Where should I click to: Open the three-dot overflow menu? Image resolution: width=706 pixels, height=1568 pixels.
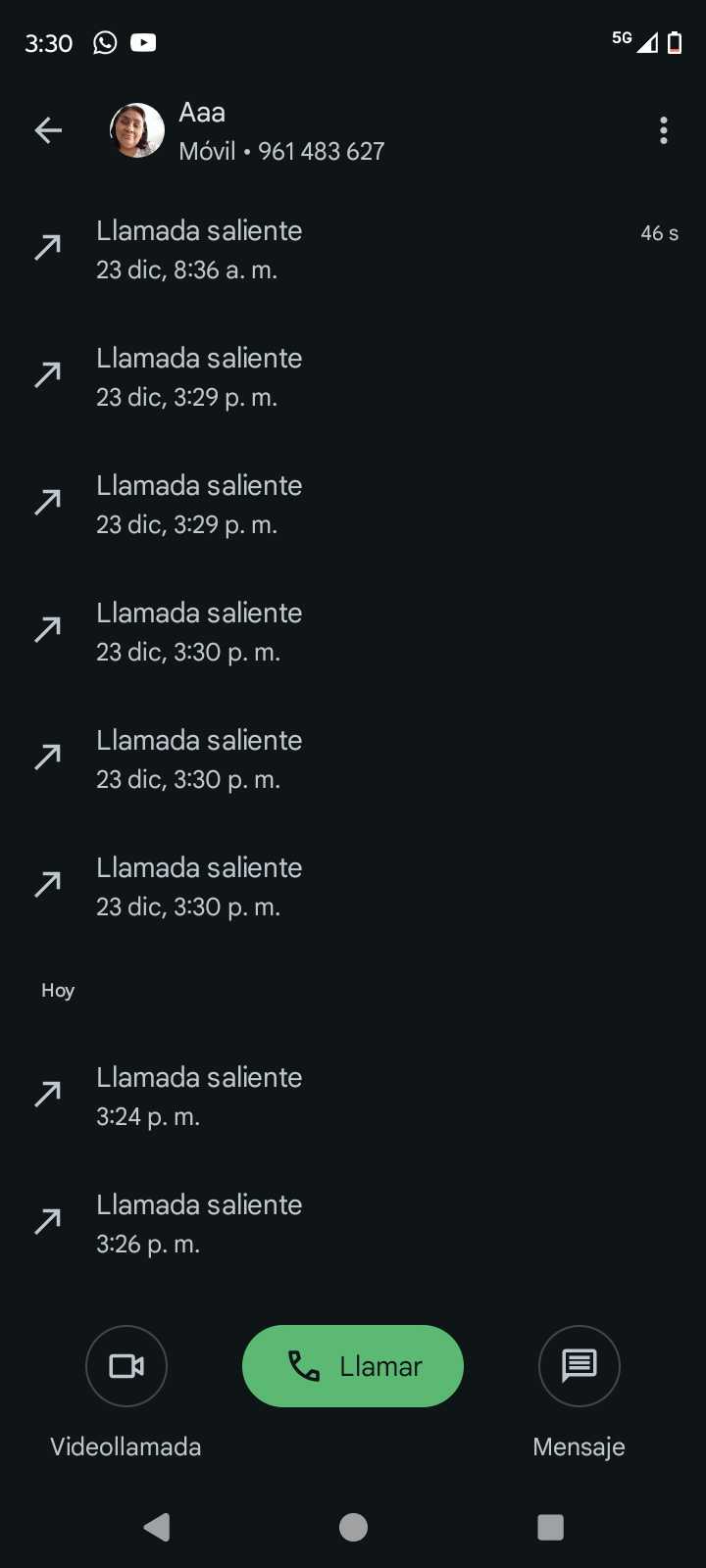coord(664,130)
